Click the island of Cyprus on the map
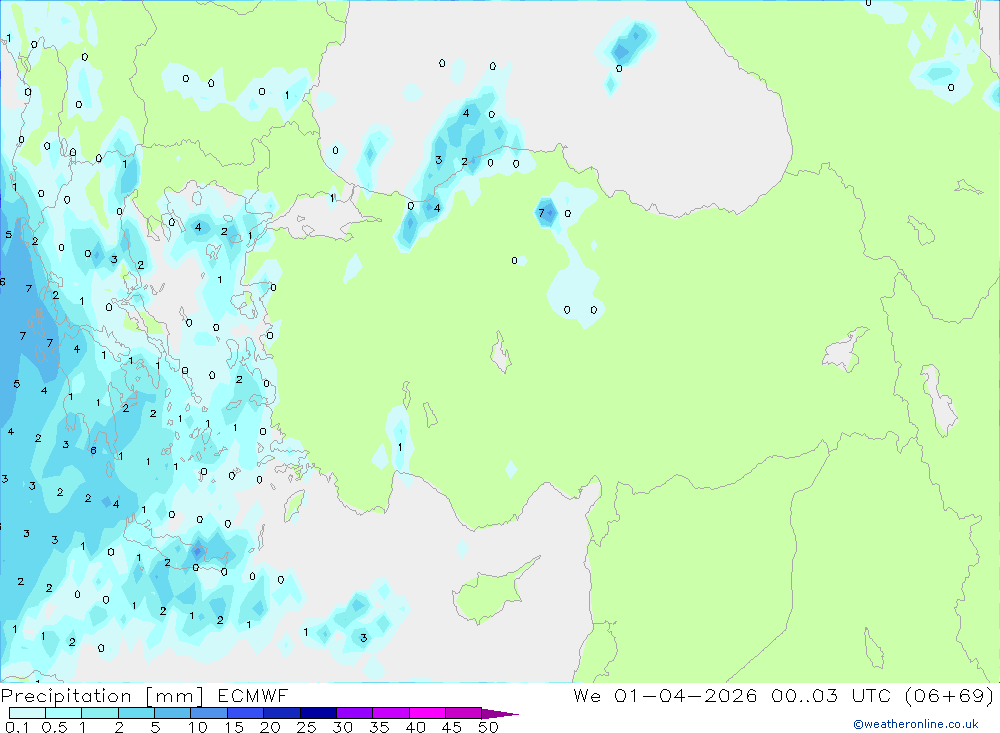Screen dimensions: 1000x733 point(490,593)
